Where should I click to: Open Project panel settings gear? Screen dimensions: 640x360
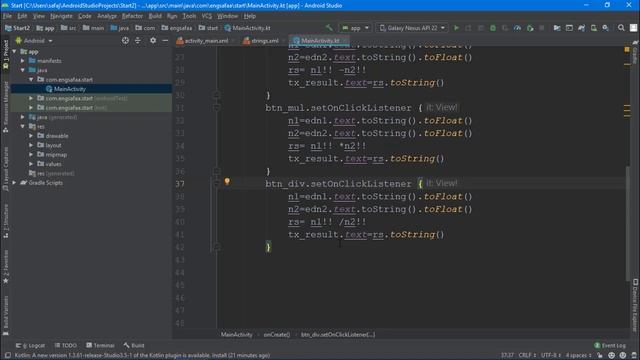click(153, 40)
